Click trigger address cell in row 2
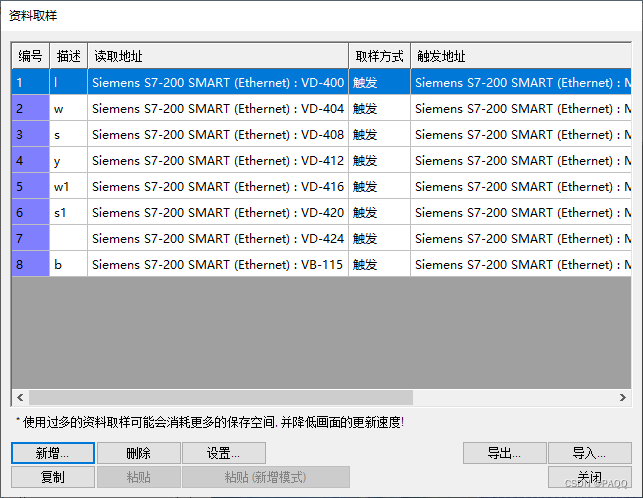The height and width of the screenshot is (498, 643). click(521, 108)
